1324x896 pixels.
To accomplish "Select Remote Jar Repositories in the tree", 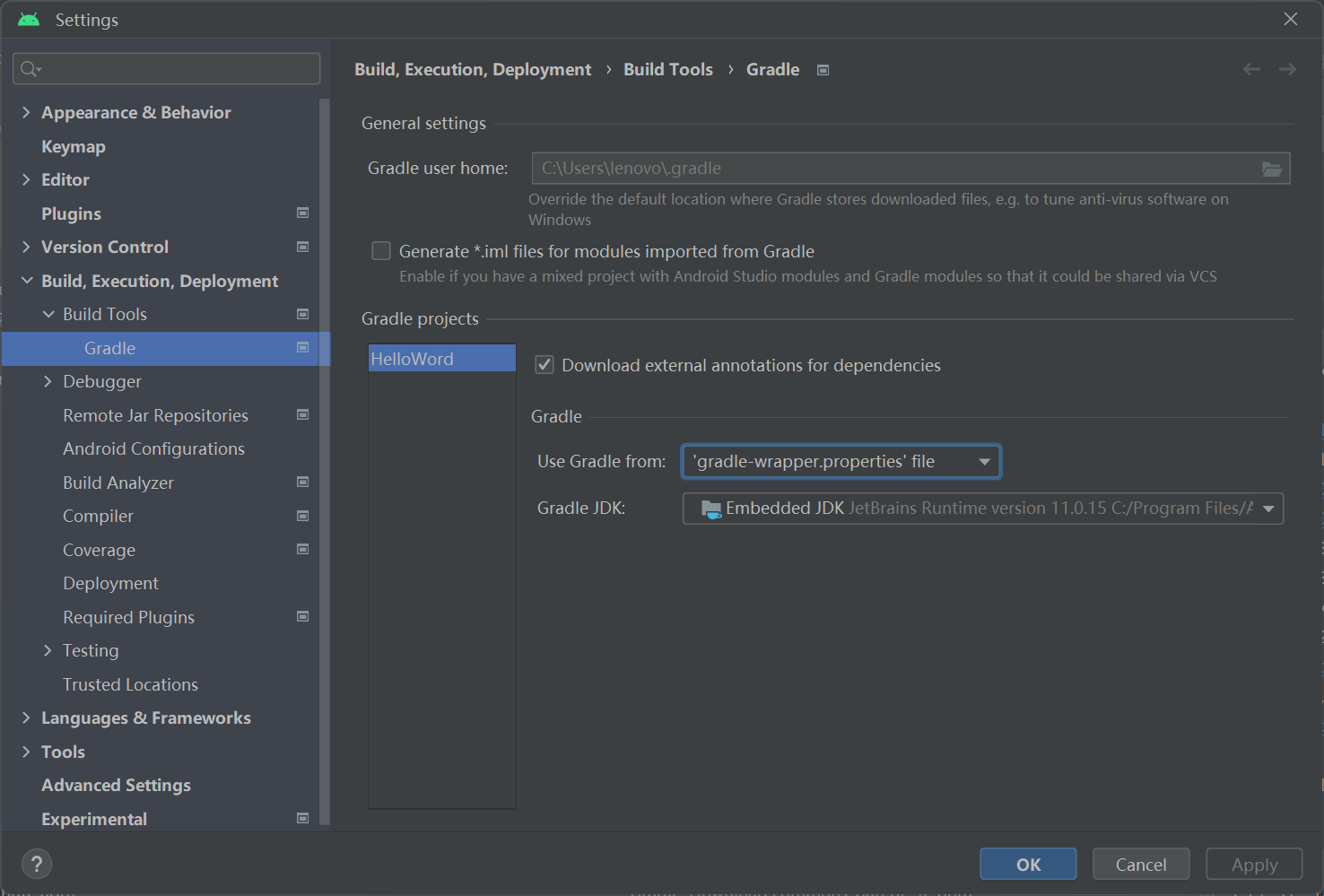I will (x=155, y=415).
